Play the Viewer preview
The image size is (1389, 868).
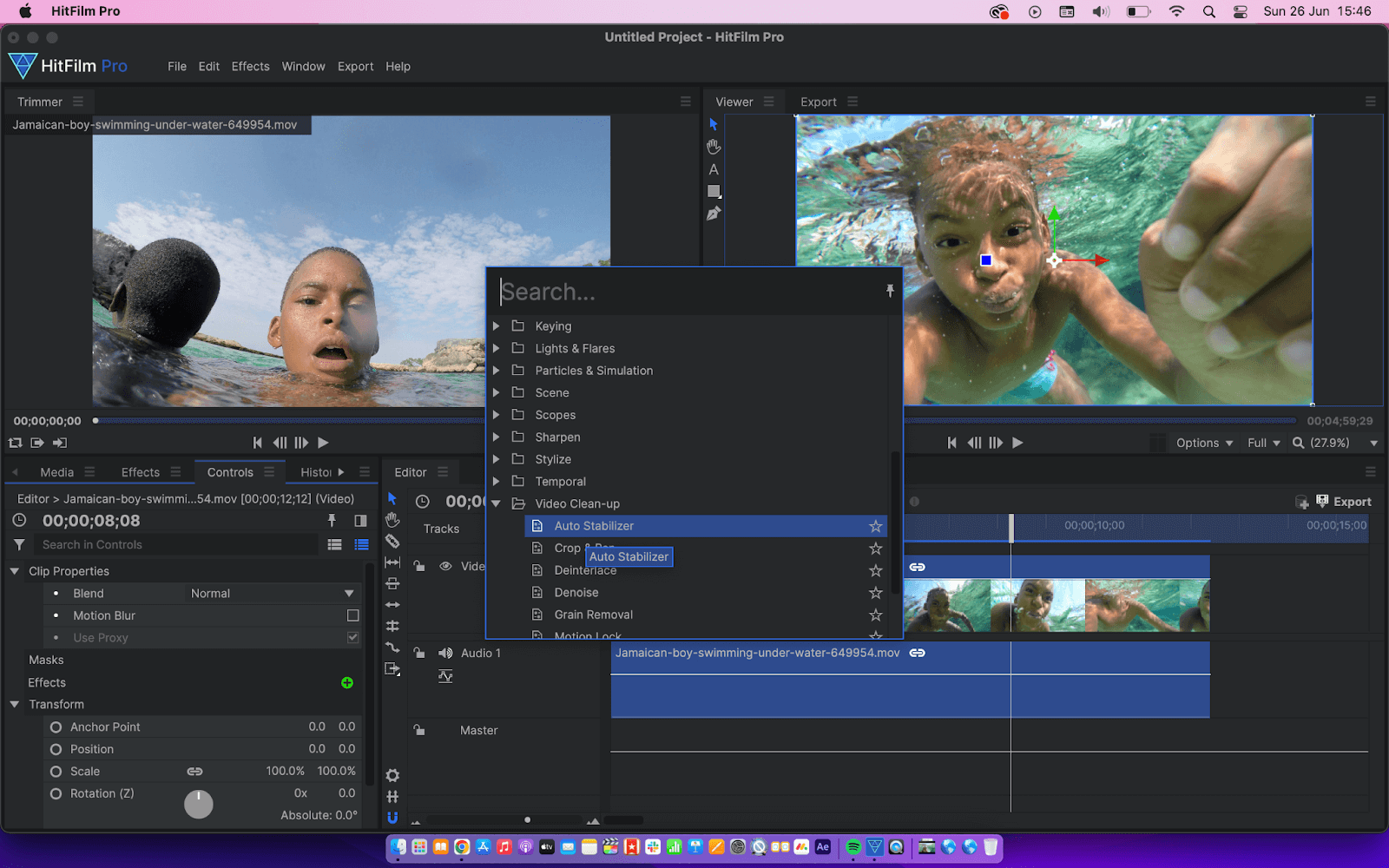pos(1017,443)
